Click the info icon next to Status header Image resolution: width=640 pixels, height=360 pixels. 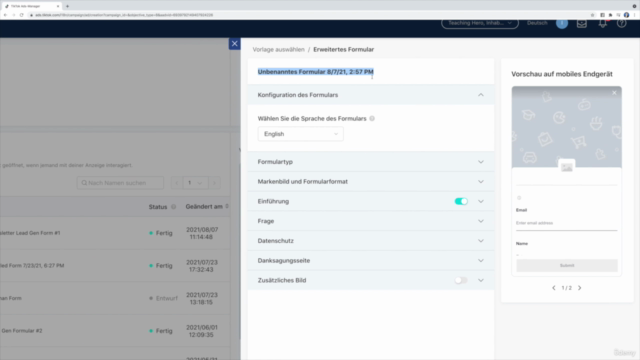click(x=173, y=207)
